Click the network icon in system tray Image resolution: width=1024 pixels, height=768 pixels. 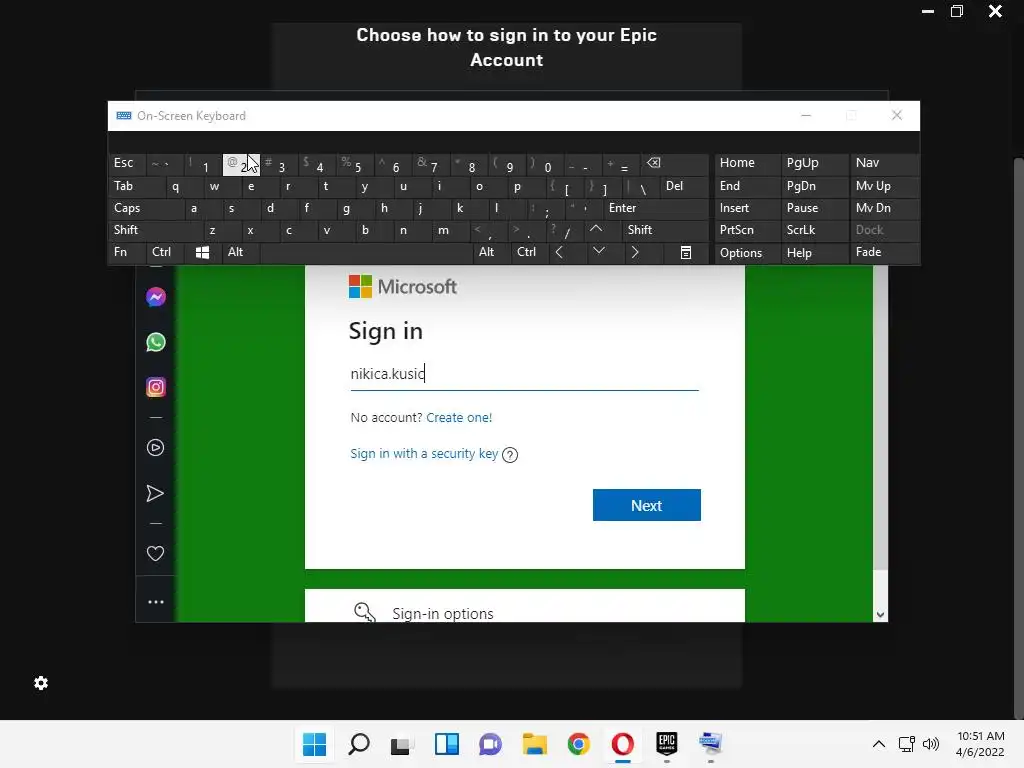[x=906, y=744]
